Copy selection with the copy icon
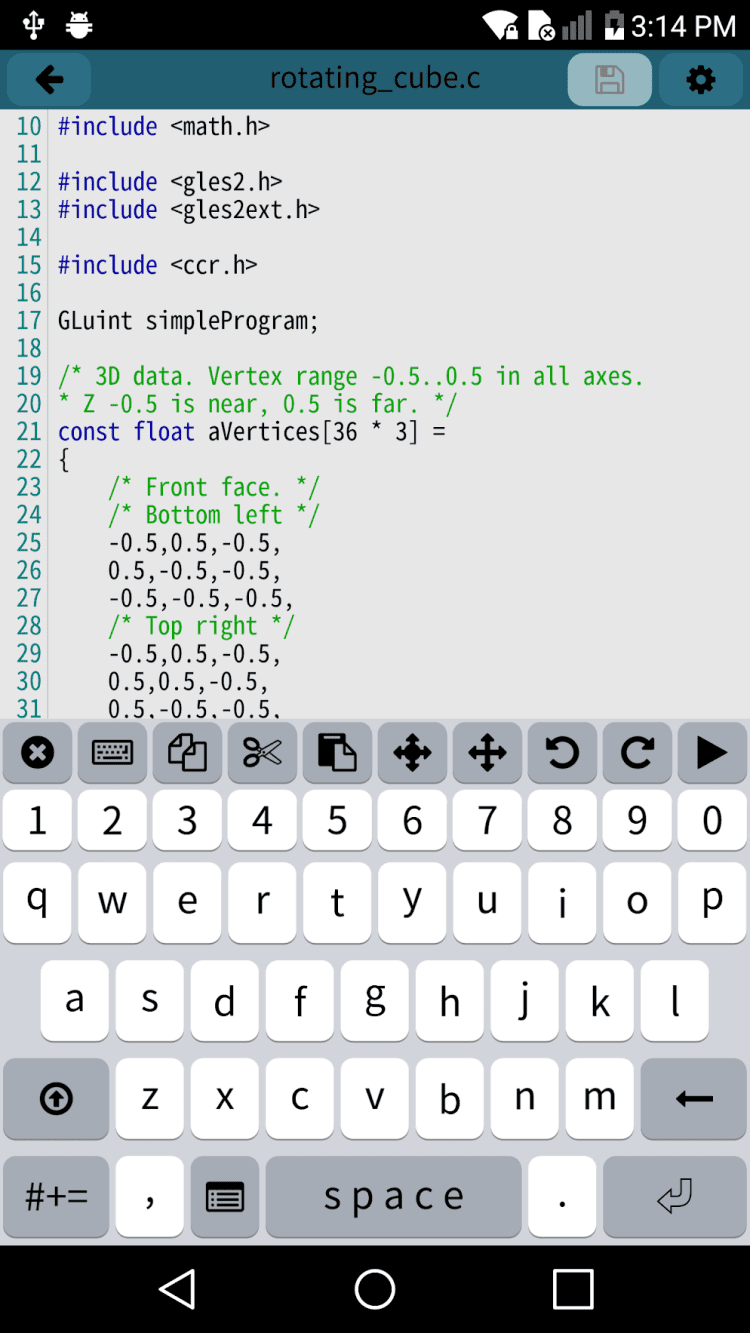750x1333 pixels. click(188, 753)
